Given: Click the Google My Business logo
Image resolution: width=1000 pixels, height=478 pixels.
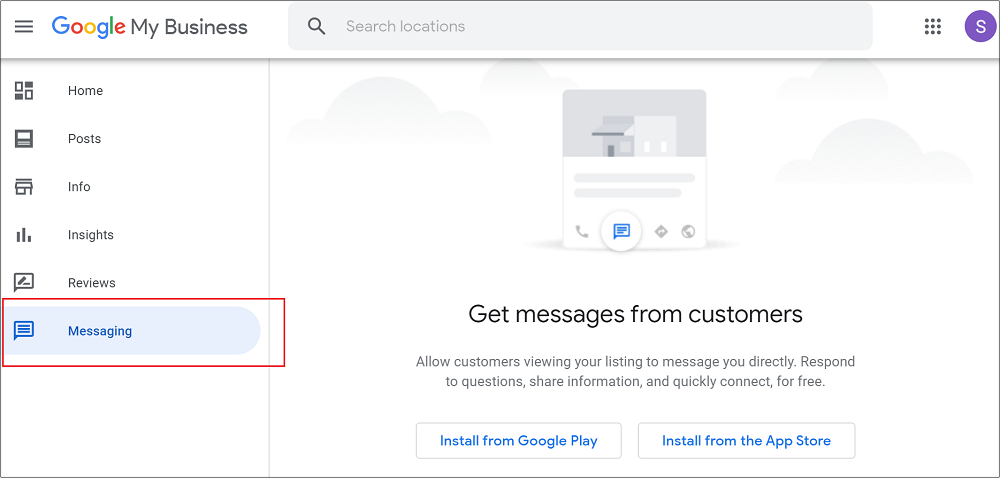Looking at the screenshot, I should click(149, 27).
